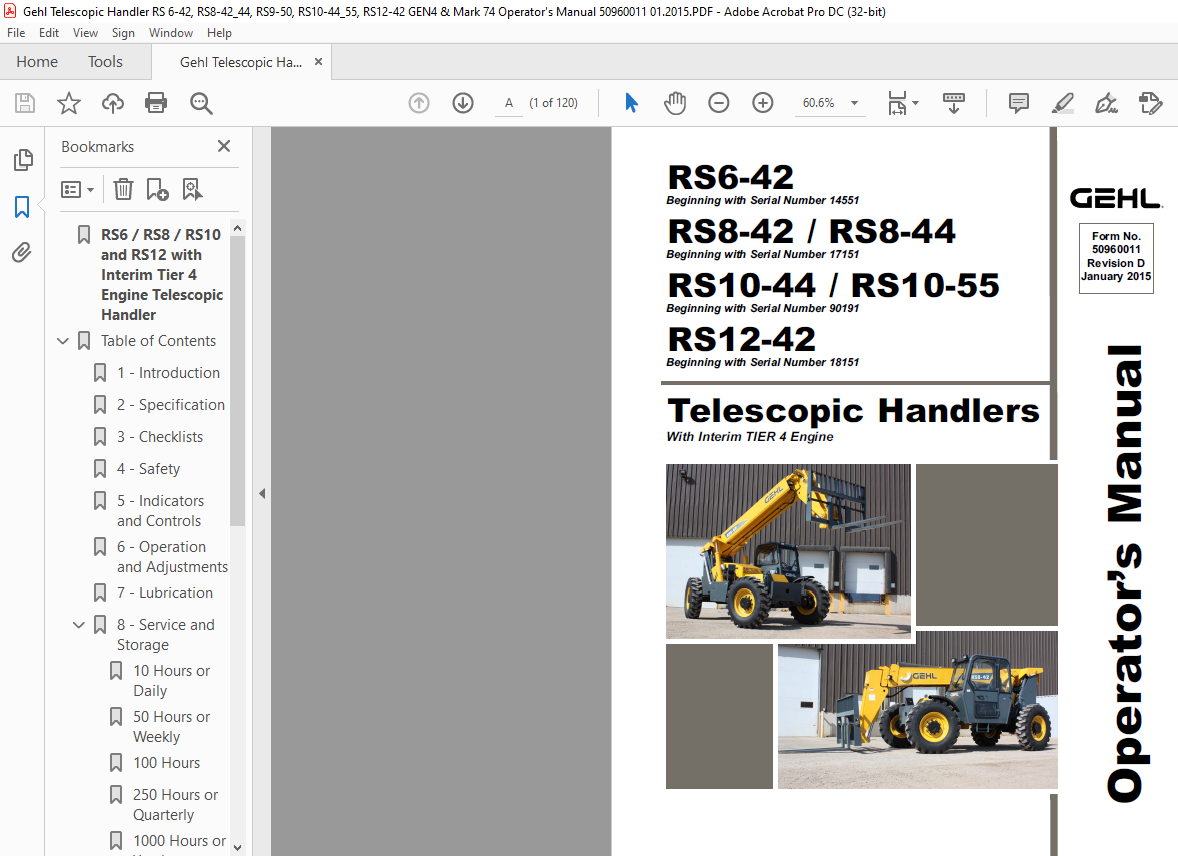Click the upload to cloud icon
1178x856 pixels.
coord(113,103)
